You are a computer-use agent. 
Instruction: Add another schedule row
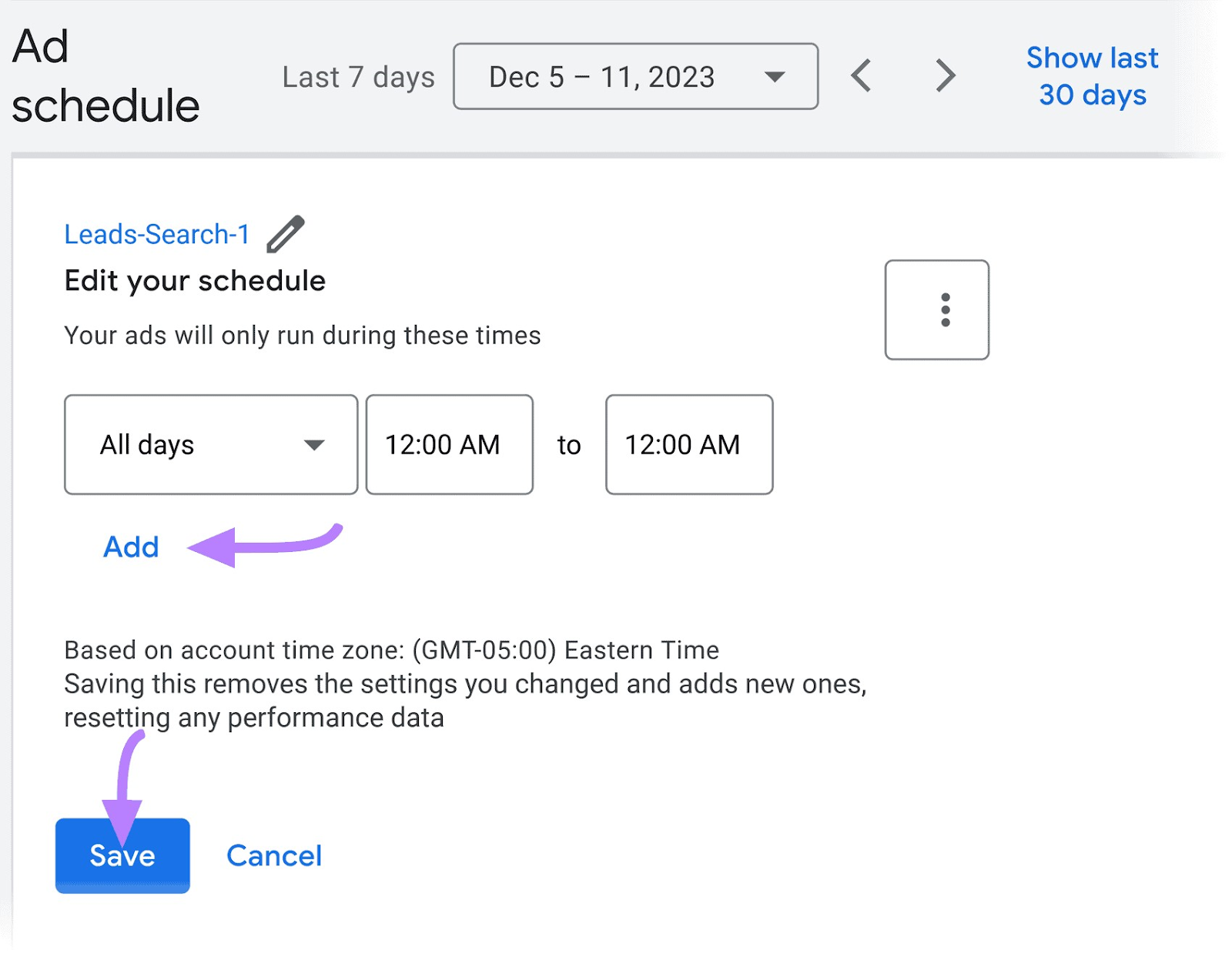pos(131,547)
